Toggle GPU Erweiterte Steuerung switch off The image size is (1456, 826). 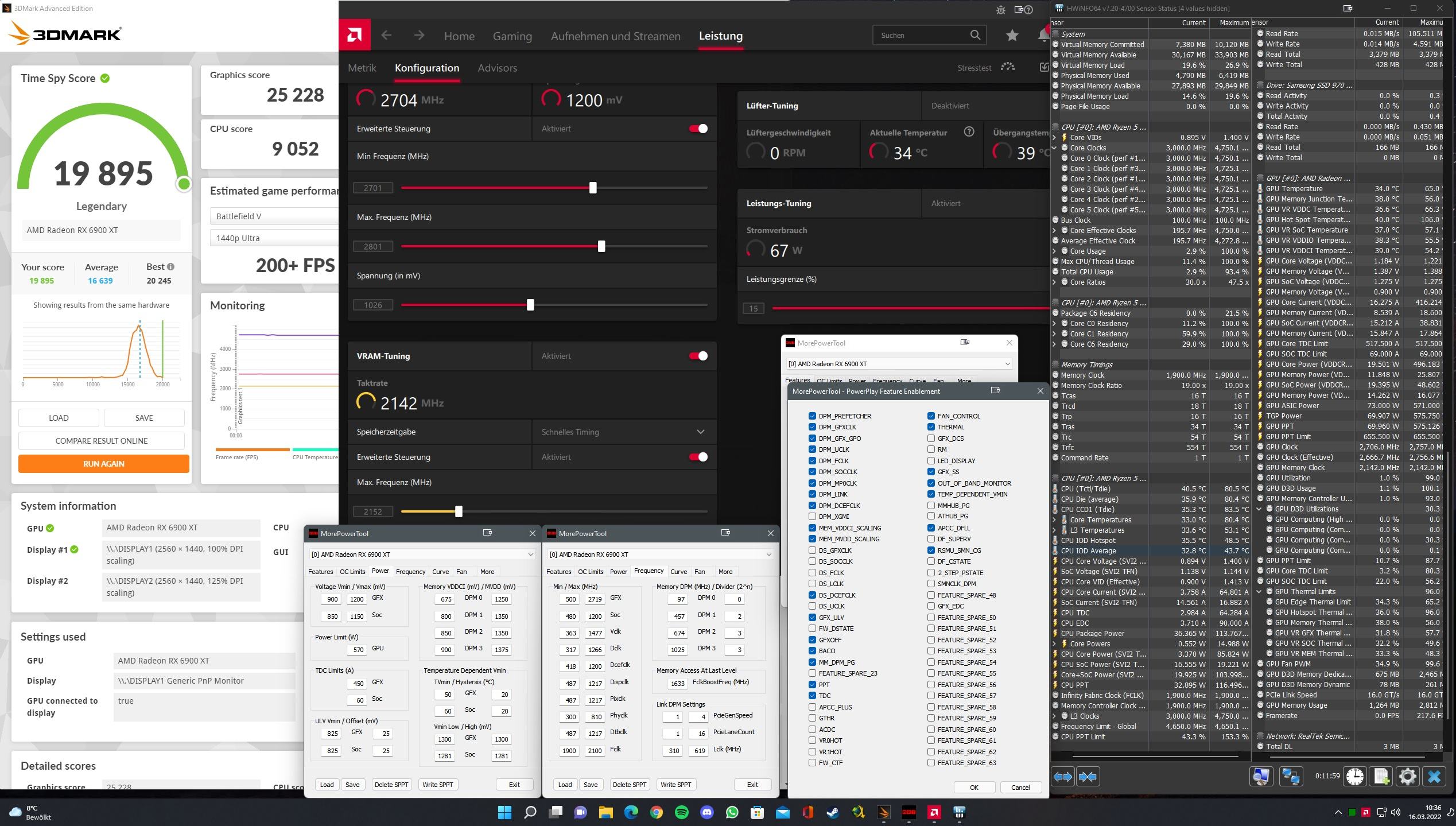698,129
